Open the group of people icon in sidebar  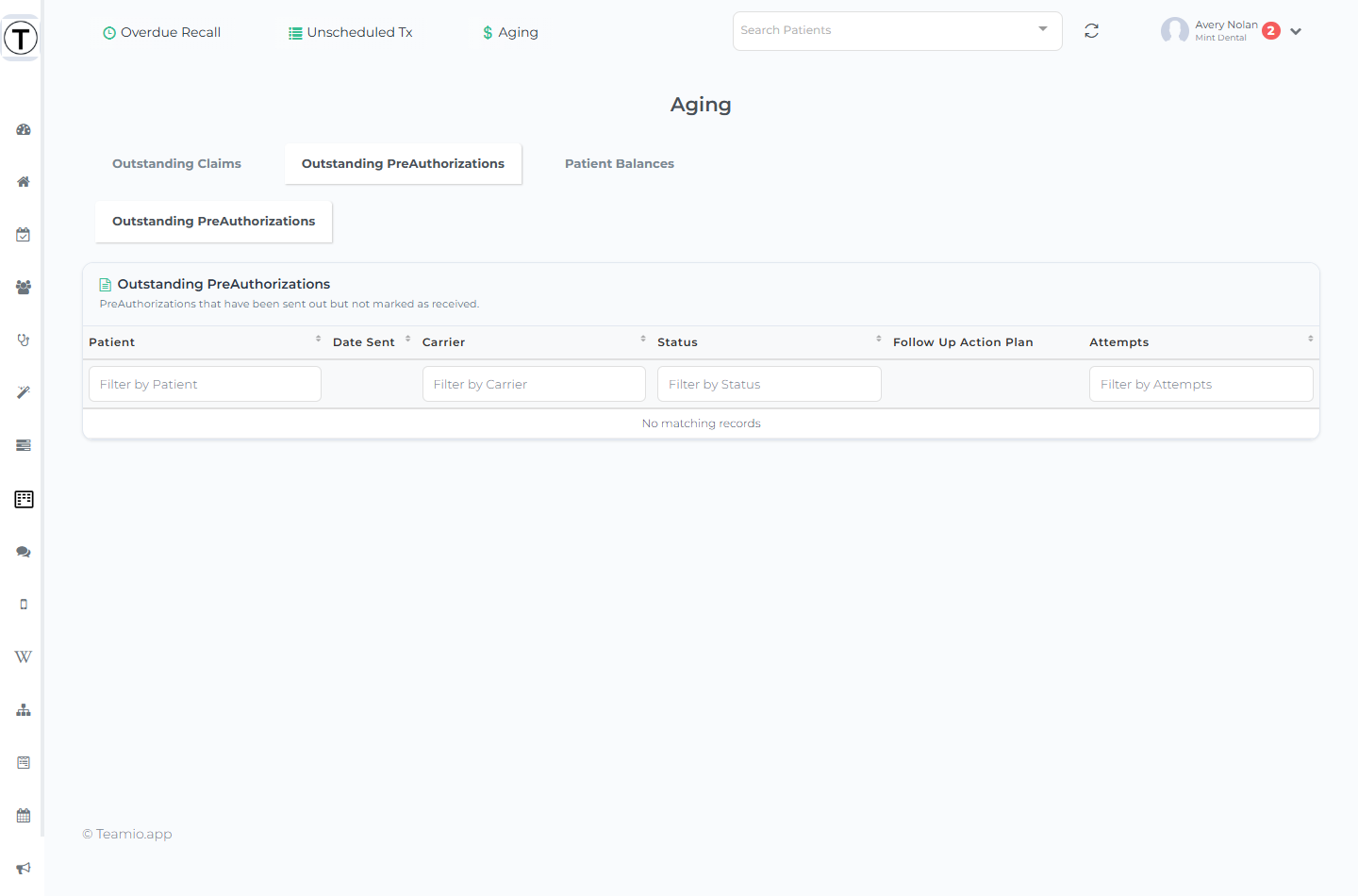coord(24,288)
